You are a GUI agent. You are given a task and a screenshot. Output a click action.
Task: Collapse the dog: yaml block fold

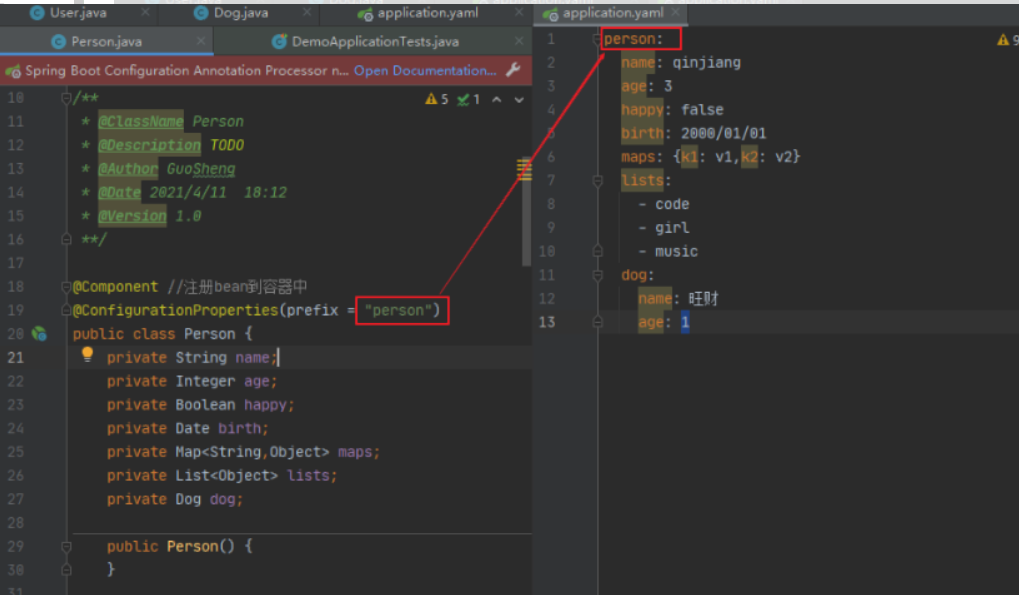click(597, 275)
